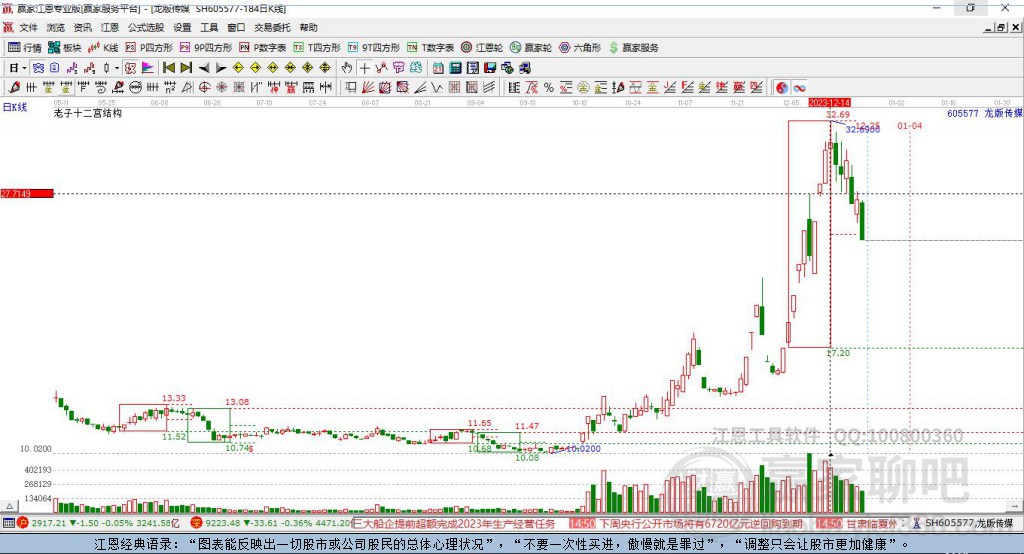Viewport: 1024px width, 554px height.
Task: Select the hand pan tool
Action: pyautogui.click(x=347, y=68)
